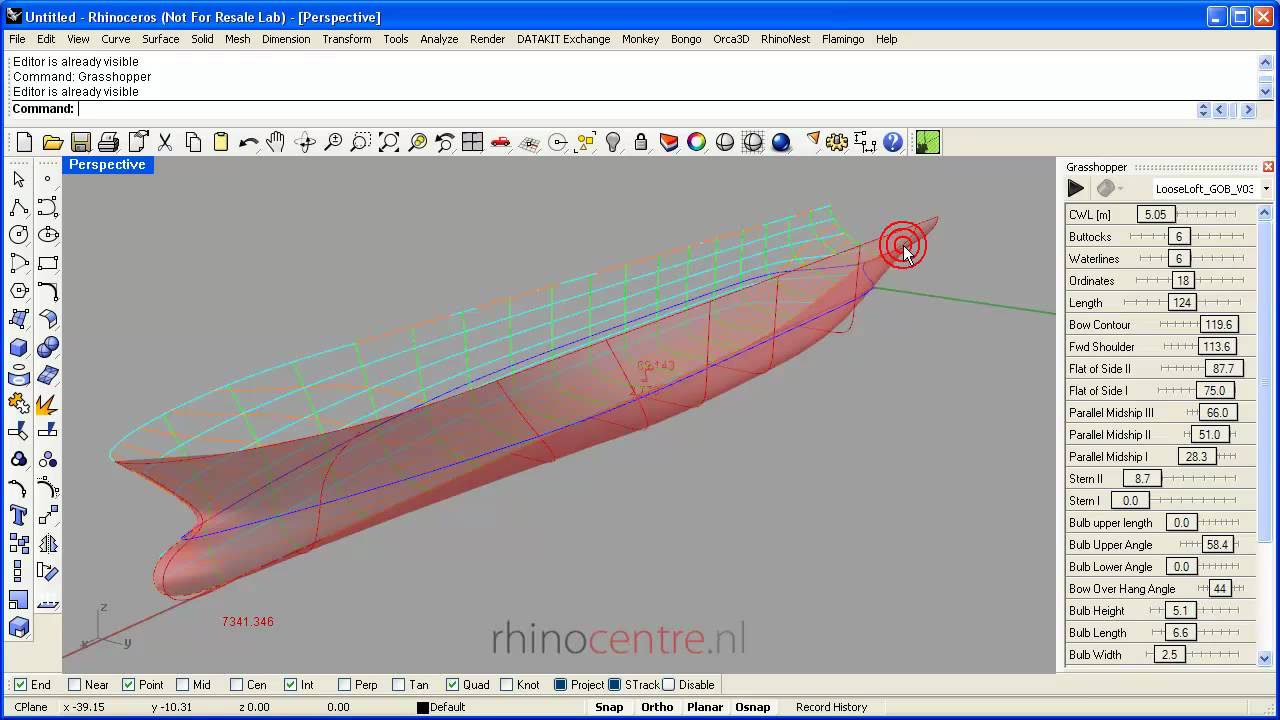The width and height of the screenshot is (1280, 720).
Task: Uncheck the Quad object snap
Action: point(452,685)
